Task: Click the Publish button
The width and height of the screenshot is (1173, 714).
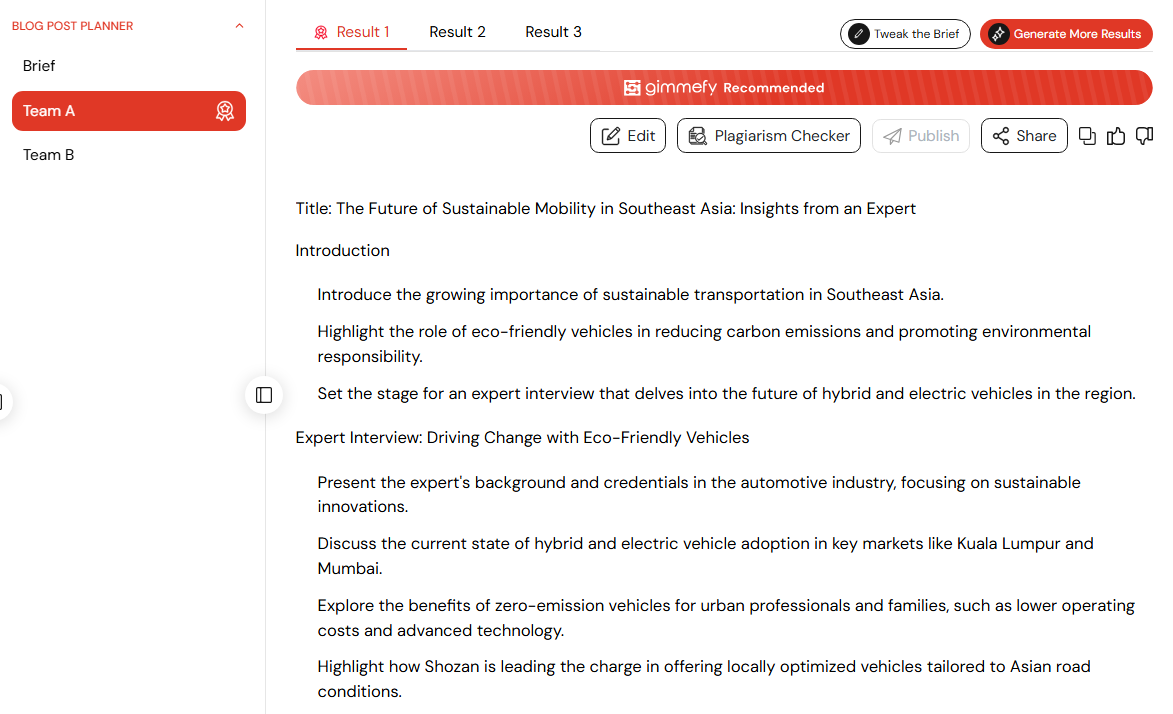Action: coord(920,135)
